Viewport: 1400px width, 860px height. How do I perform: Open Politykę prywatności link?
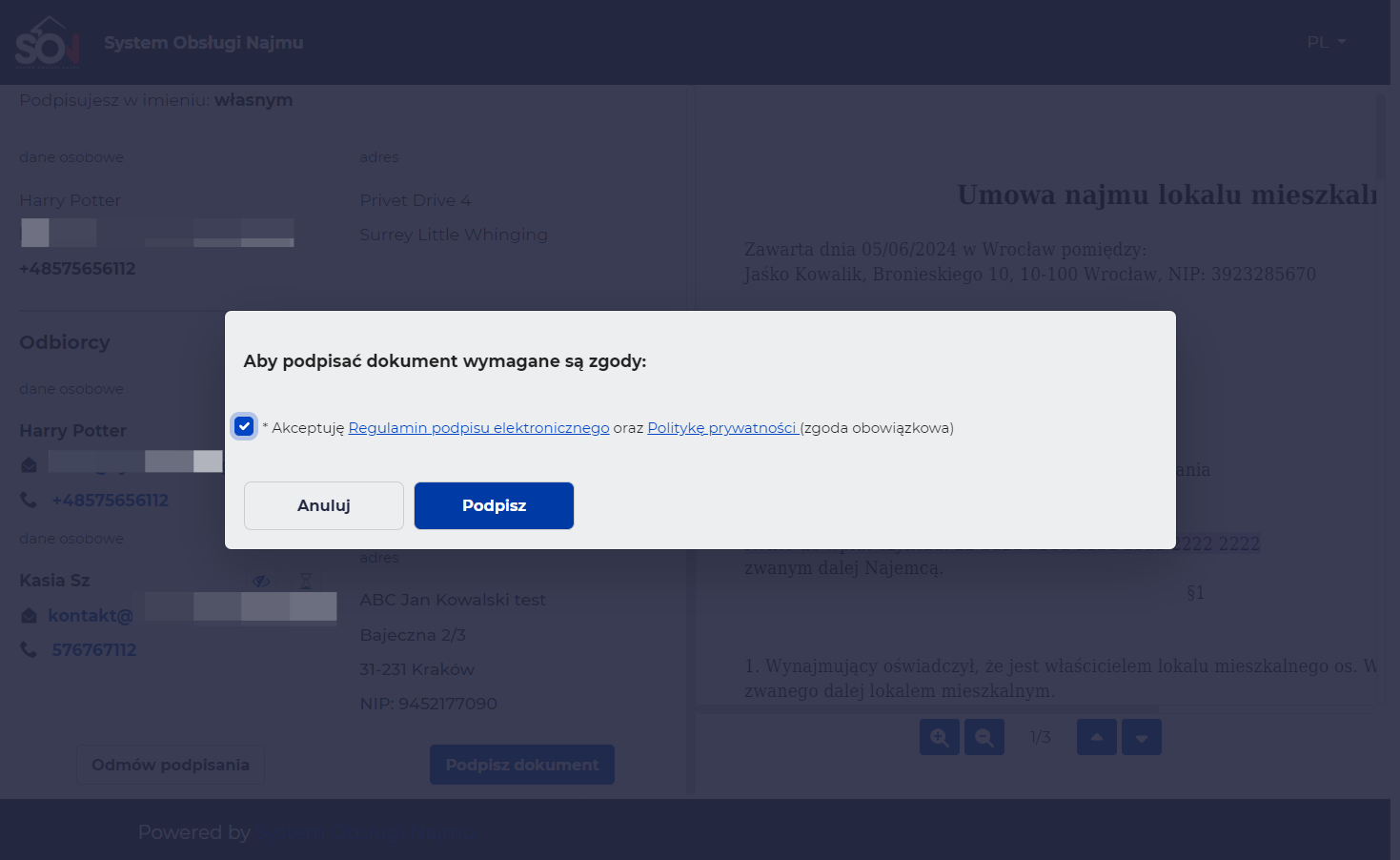click(721, 428)
